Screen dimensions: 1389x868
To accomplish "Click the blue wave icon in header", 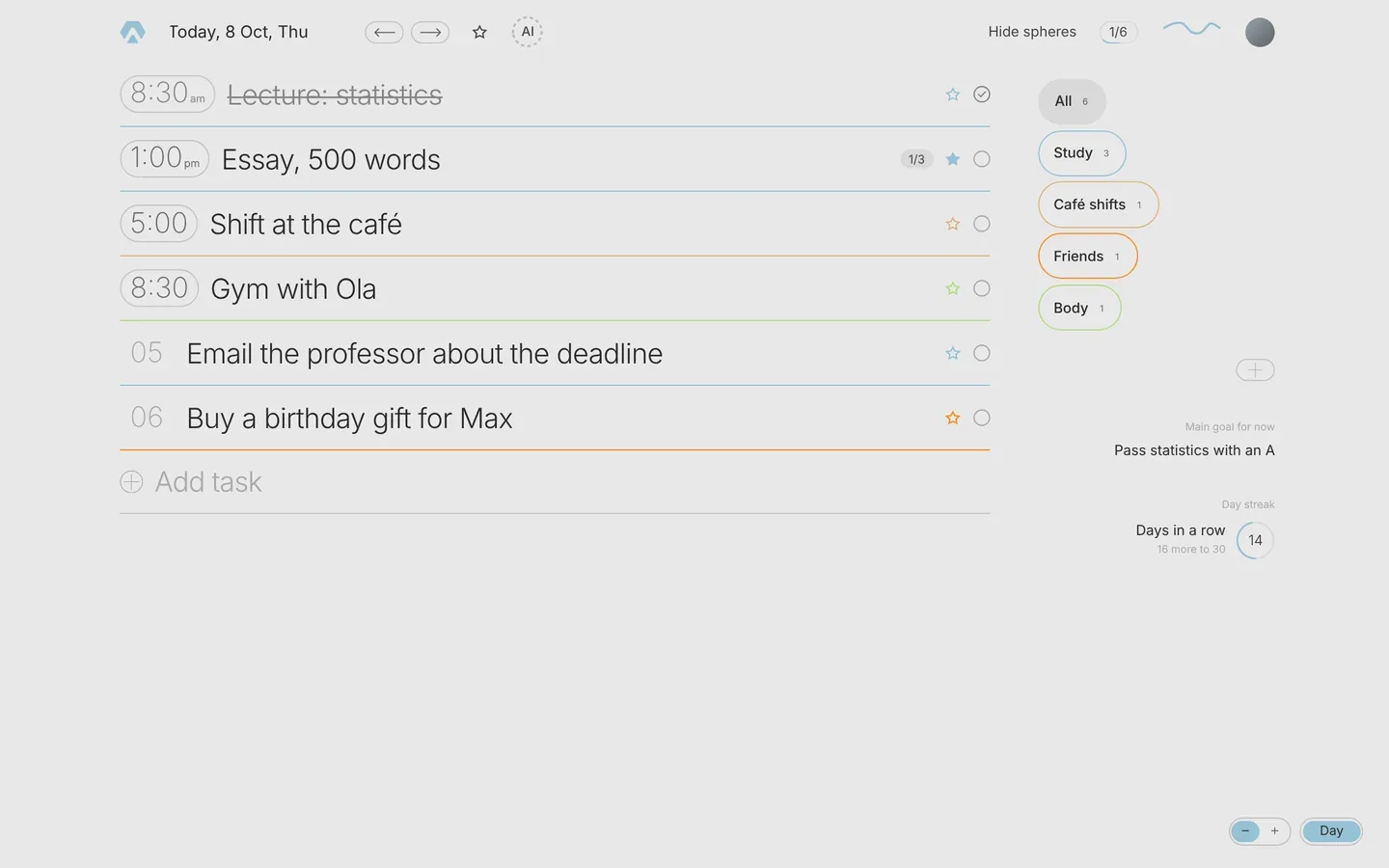I will [1192, 28].
